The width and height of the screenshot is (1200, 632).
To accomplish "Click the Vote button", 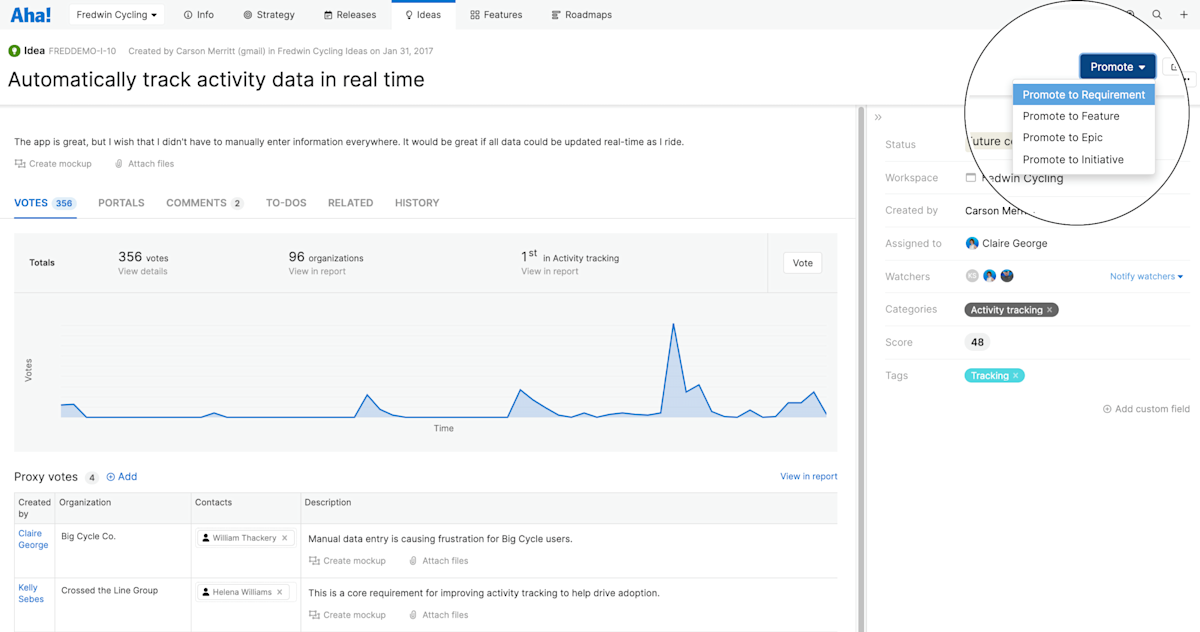I will pyautogui.click(x=803, y=263).
